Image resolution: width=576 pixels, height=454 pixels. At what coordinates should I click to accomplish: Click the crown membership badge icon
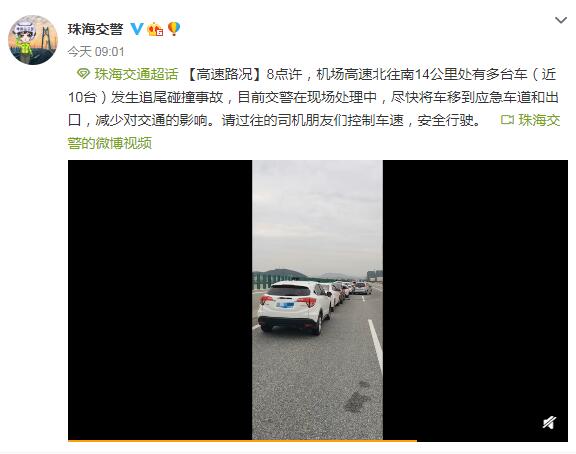pyautogui.click(x=155, y=29)
